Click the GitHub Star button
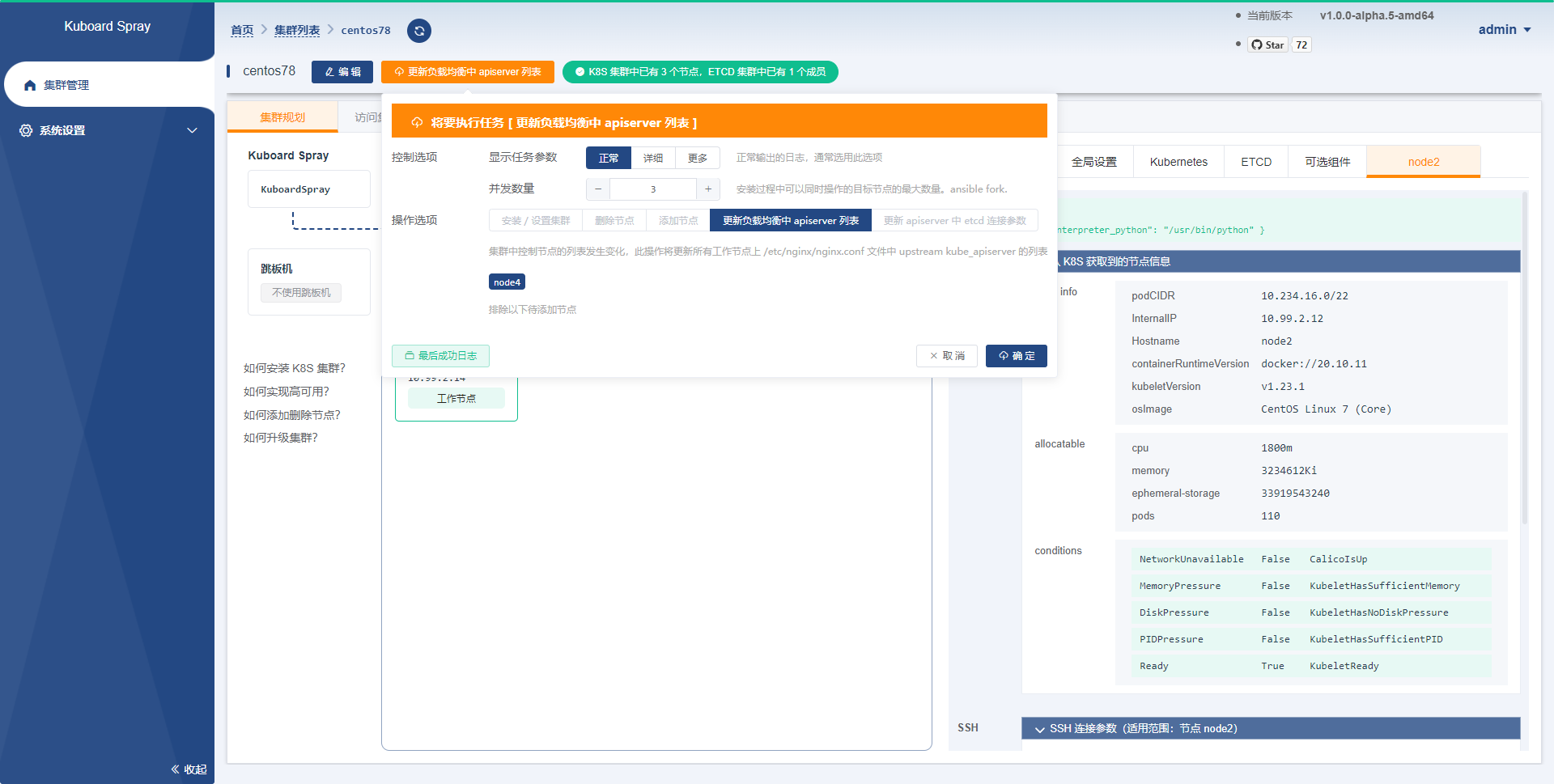This screenshot has width=1554, height=784. pyautogui.click(x=1267, y=44)
